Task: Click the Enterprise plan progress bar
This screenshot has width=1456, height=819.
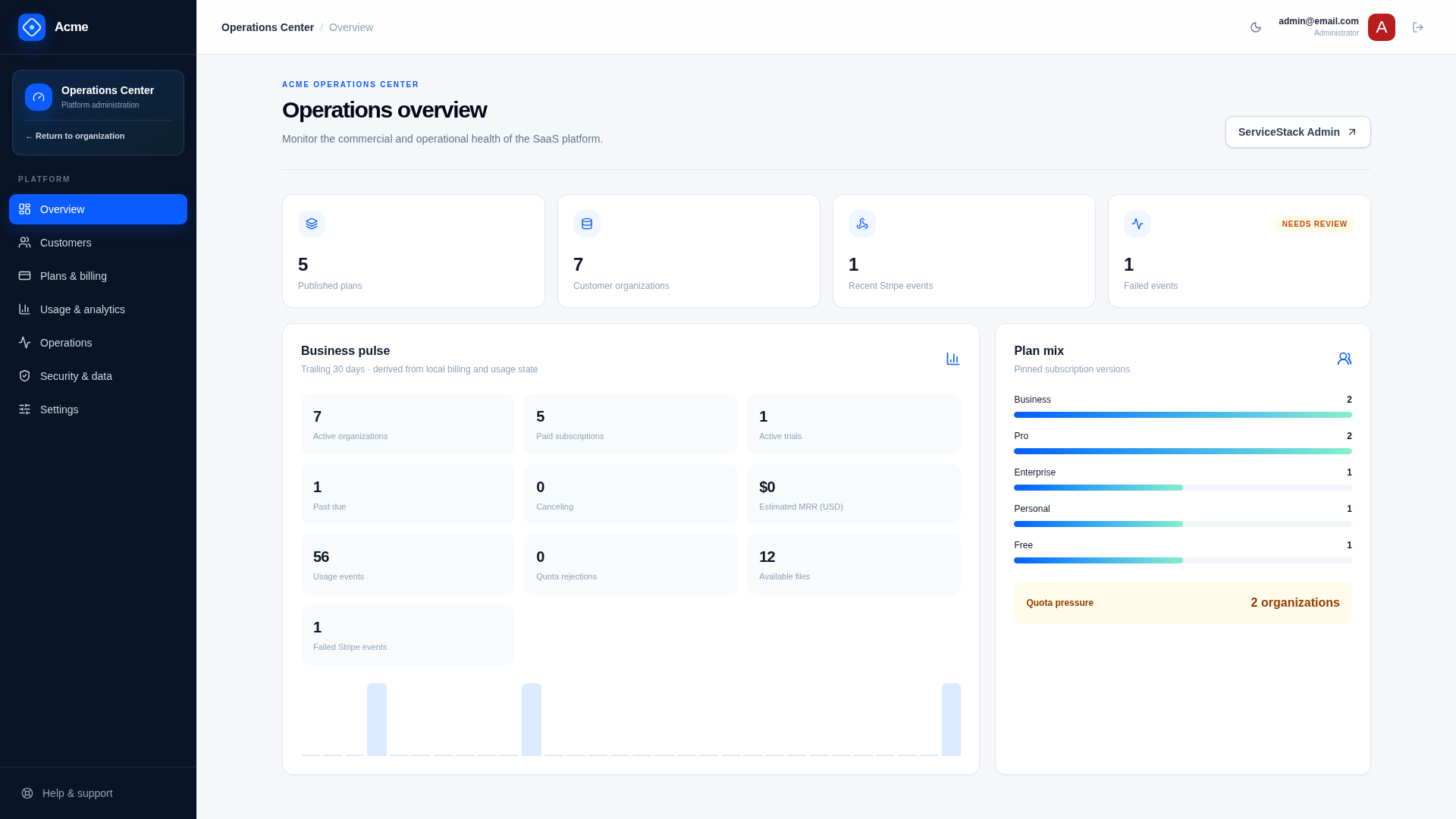Action: [x=1182, y=488]
